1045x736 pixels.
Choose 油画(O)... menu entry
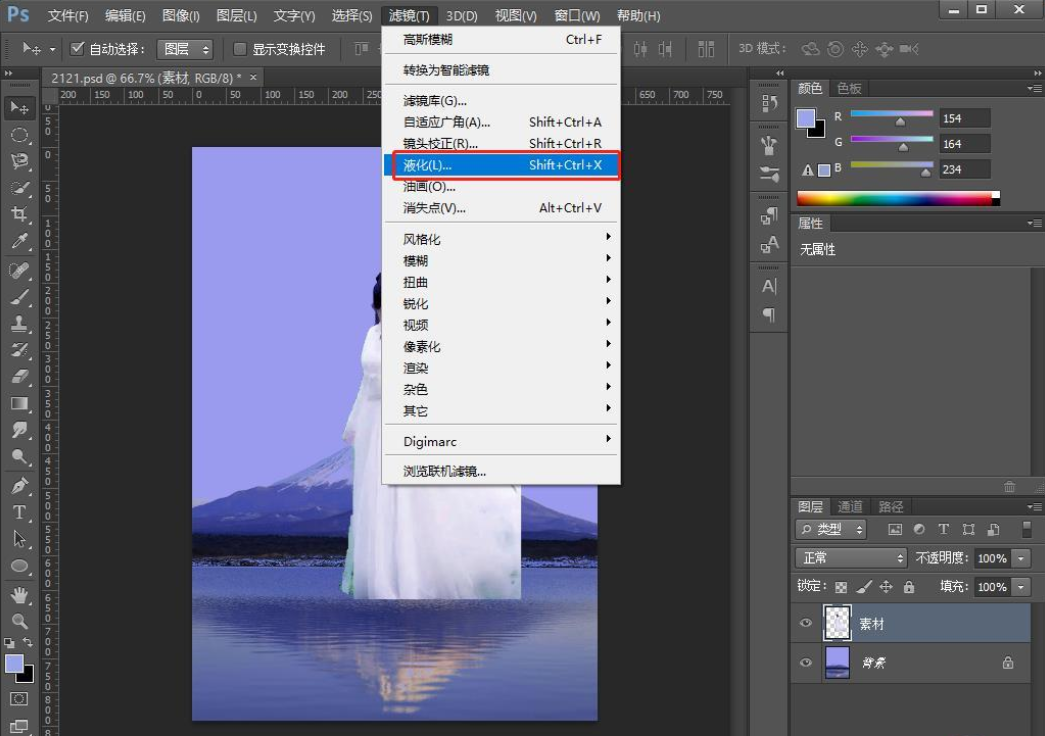(501, 187)
